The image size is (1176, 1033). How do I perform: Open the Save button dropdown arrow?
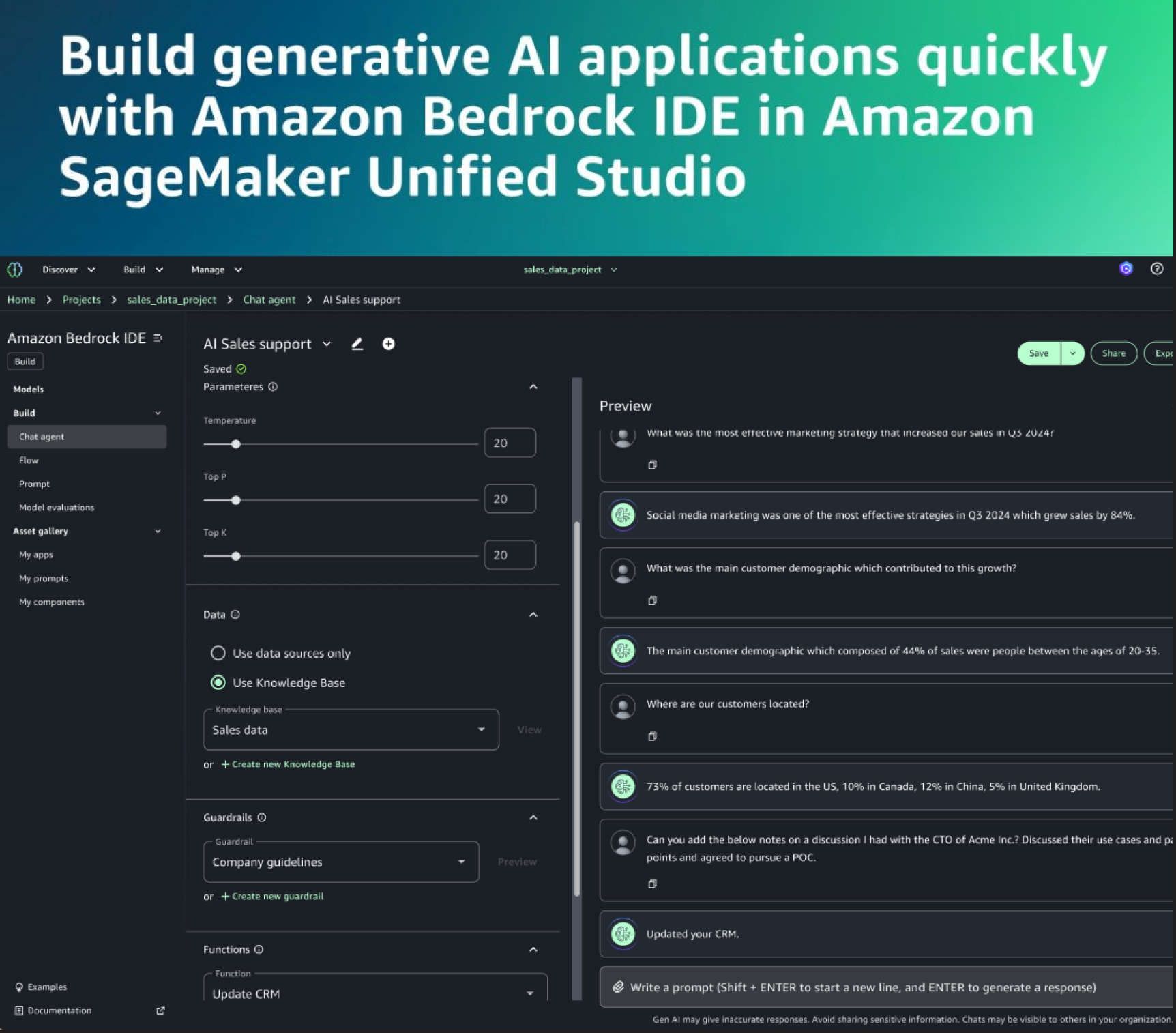point(1073,353)
